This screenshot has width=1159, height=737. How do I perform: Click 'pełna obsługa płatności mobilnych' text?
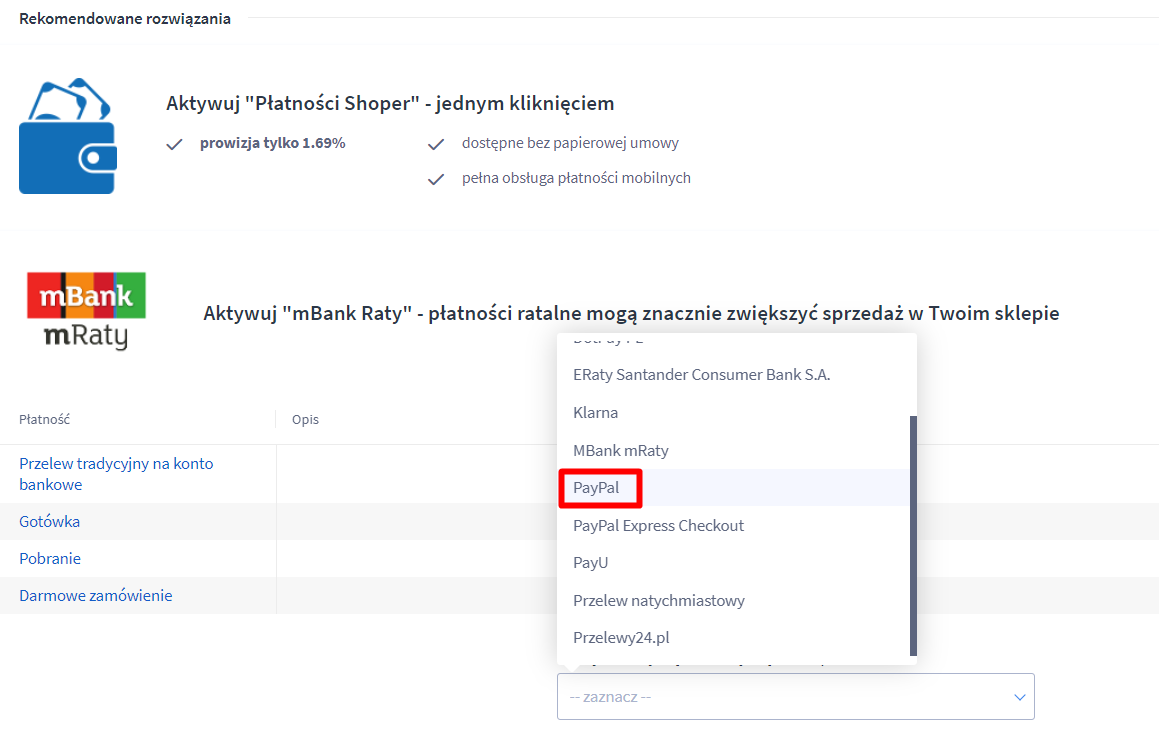point(576,177)
